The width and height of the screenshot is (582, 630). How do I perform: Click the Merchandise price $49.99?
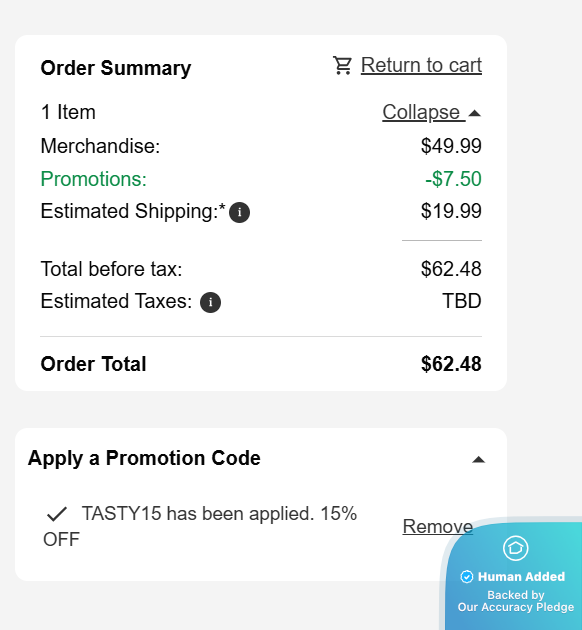tap(451, 146)
